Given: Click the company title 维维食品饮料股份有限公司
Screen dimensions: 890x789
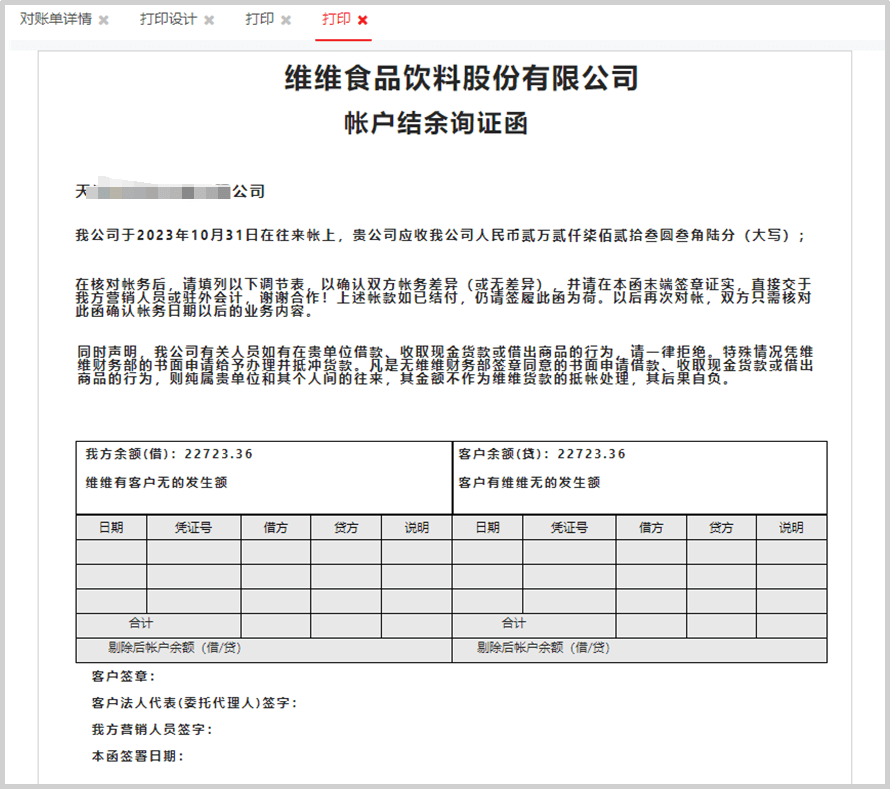Looking at the screenshot, I should point(461,78).
